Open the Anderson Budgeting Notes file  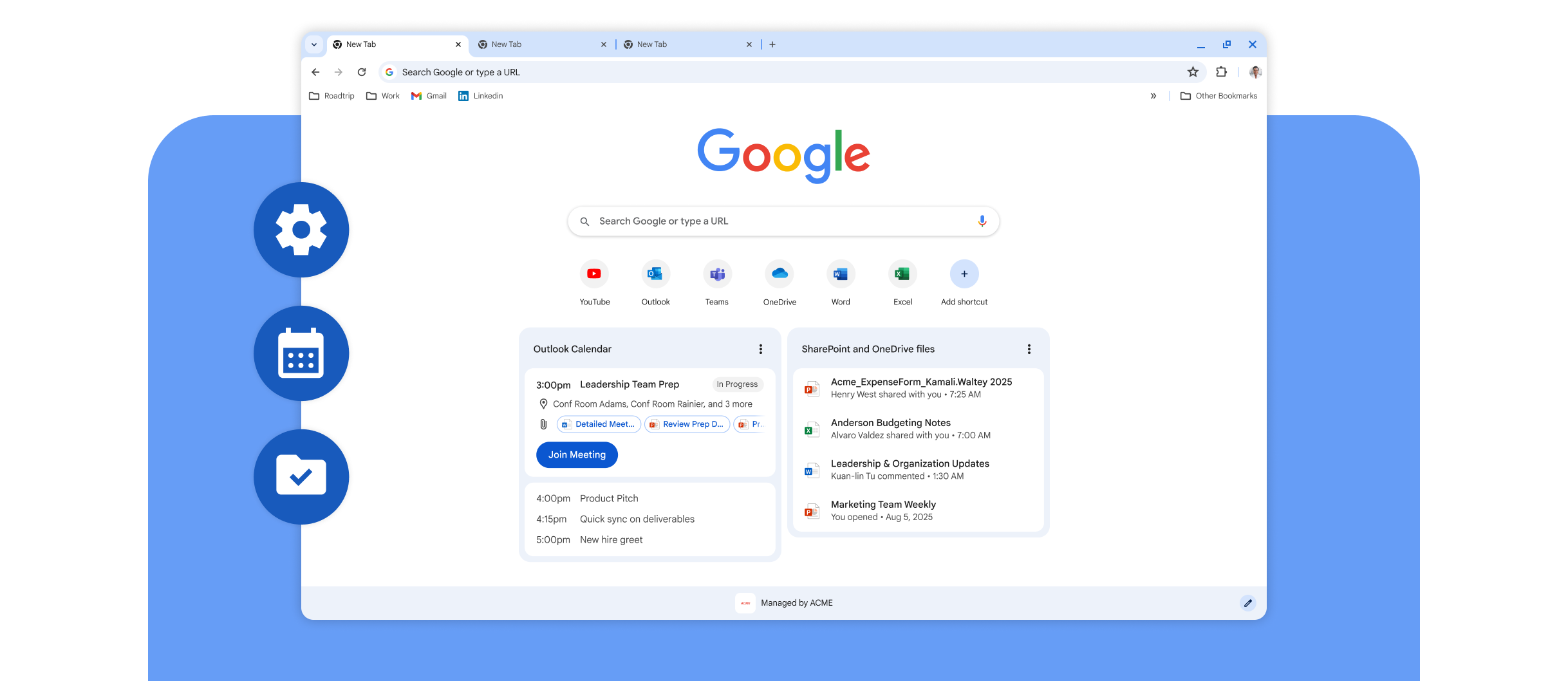(x=890, y=423)
